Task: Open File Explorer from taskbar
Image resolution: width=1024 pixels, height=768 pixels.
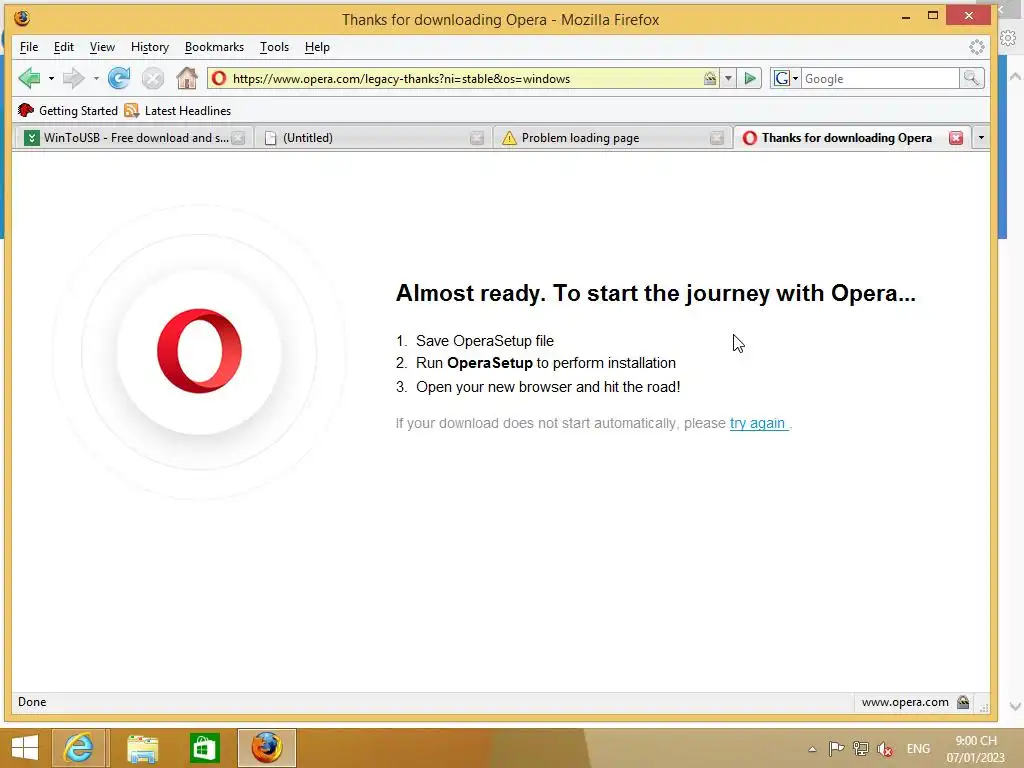Action: (142, 748)
